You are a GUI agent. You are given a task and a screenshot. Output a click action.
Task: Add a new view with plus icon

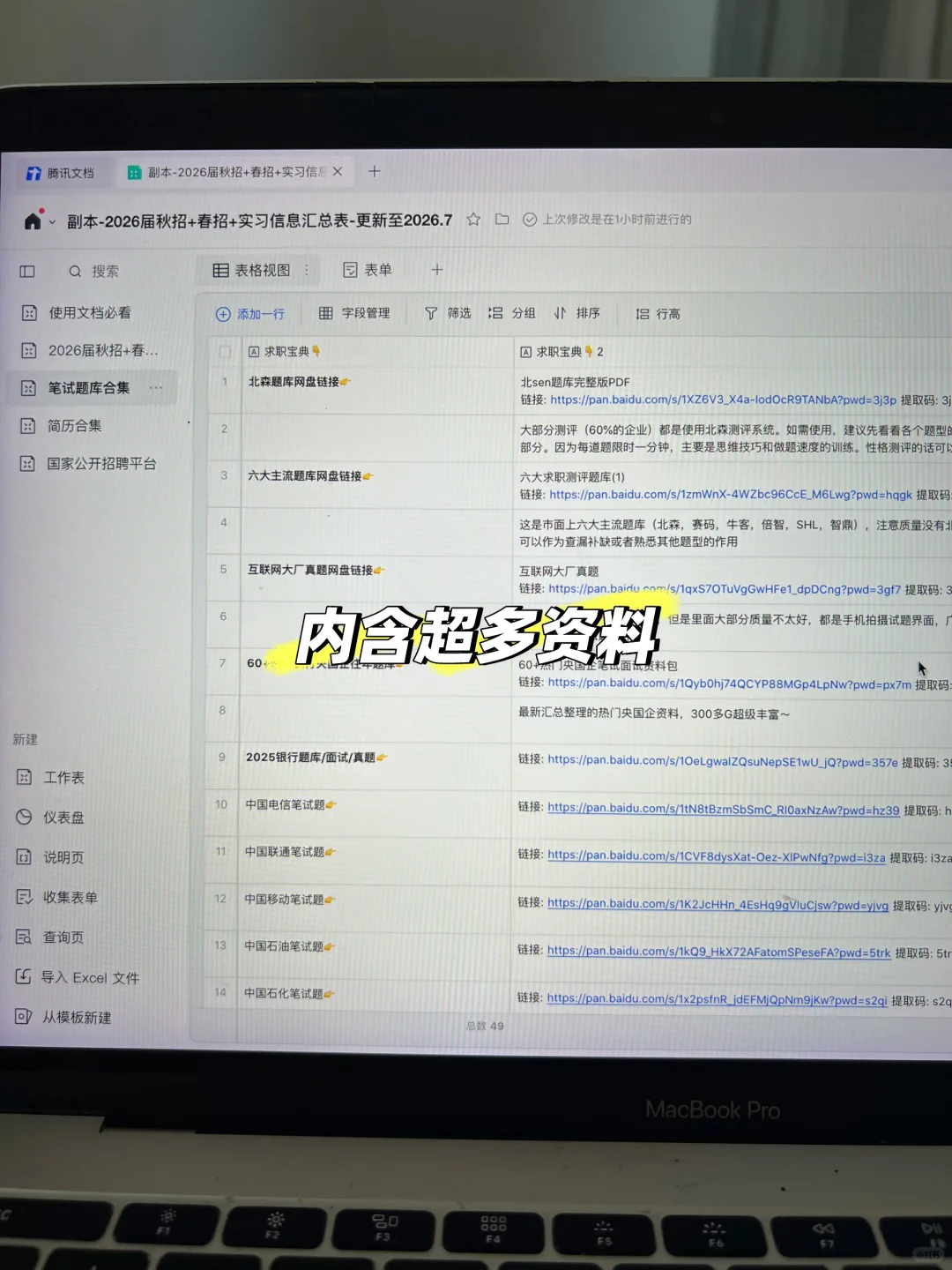click(437, 270)
